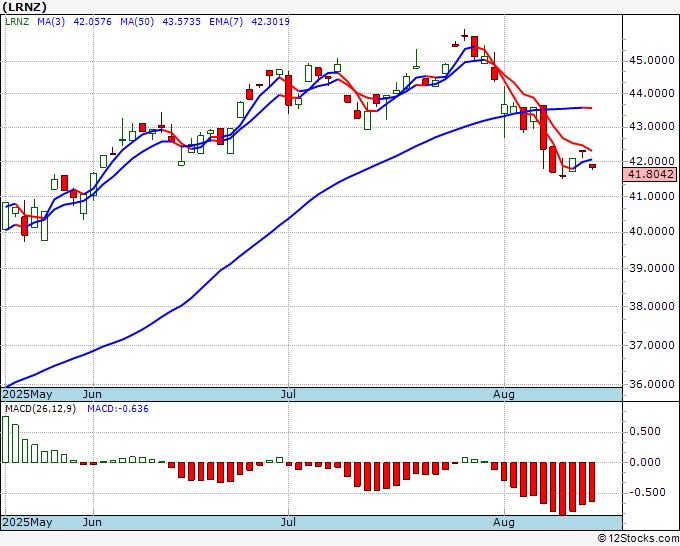Click the 0.000 MACD axis label
680x546 pixels.
pos(645,462)
